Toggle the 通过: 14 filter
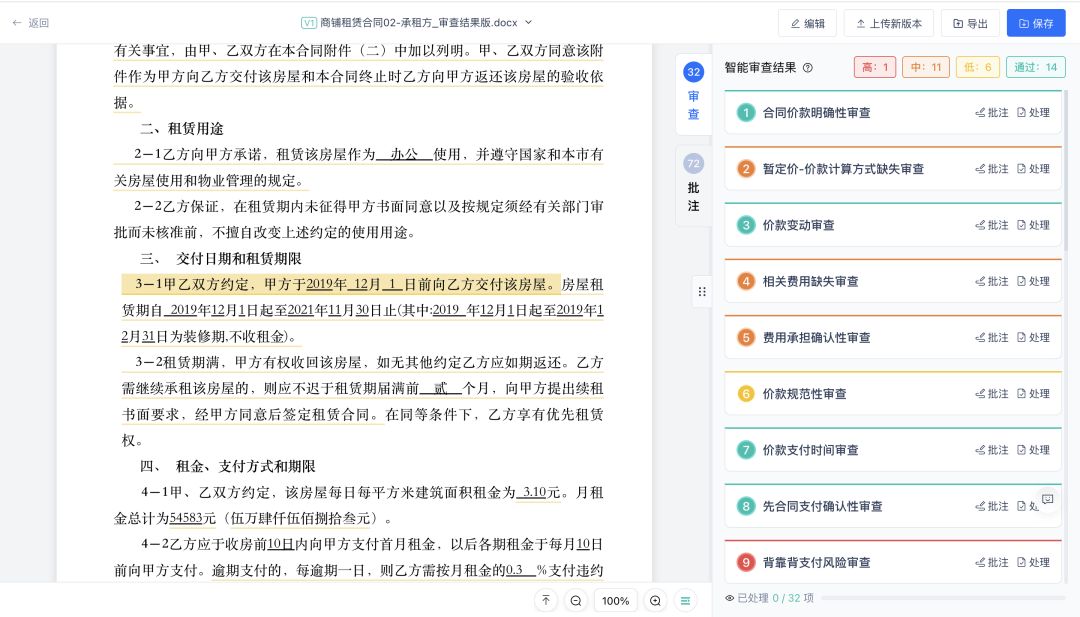This screenshot has height=617, width=1080. (1035, 67)
